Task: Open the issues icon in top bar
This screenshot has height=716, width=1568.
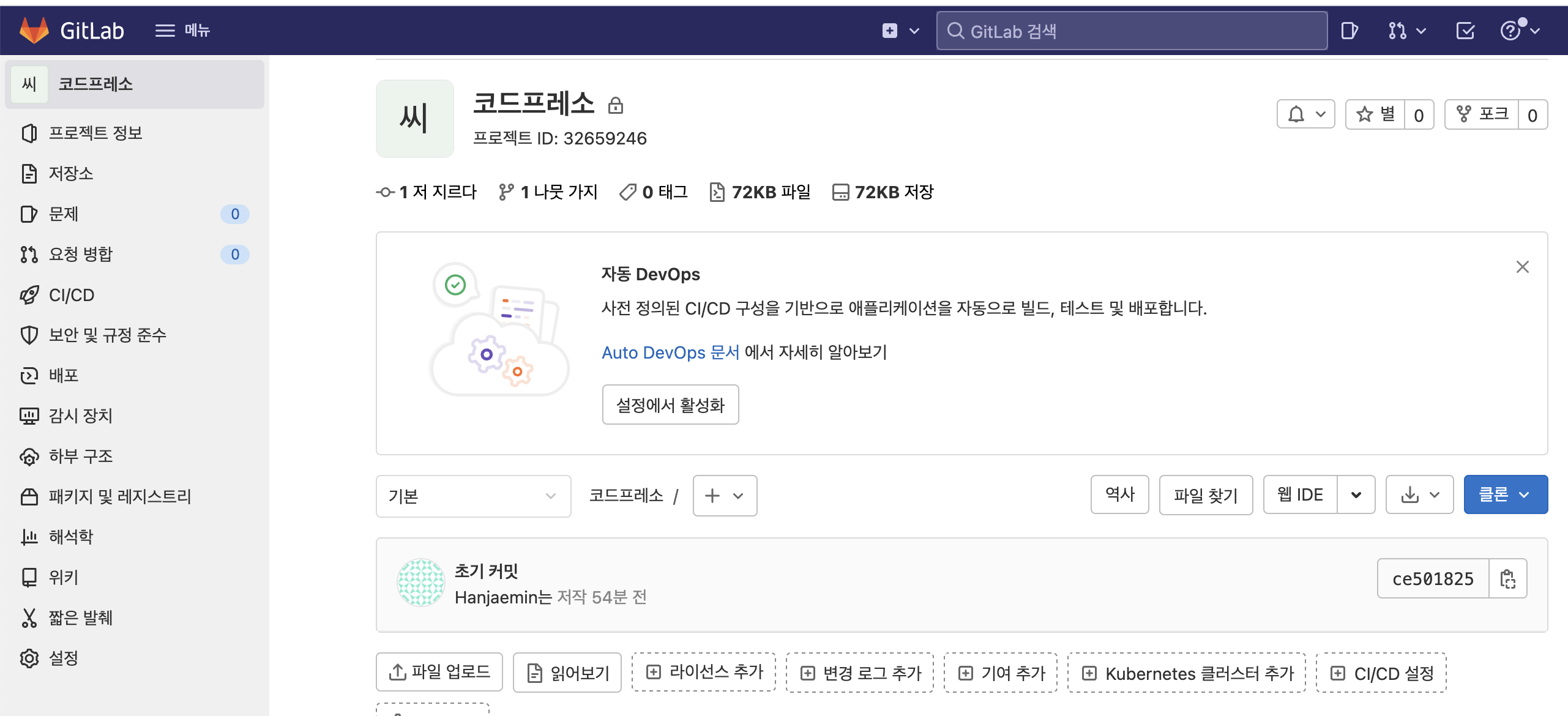Action: point(1349,31)
